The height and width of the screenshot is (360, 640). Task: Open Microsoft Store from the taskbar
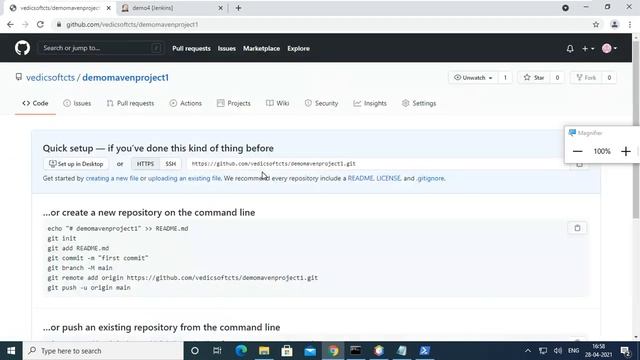287,351
